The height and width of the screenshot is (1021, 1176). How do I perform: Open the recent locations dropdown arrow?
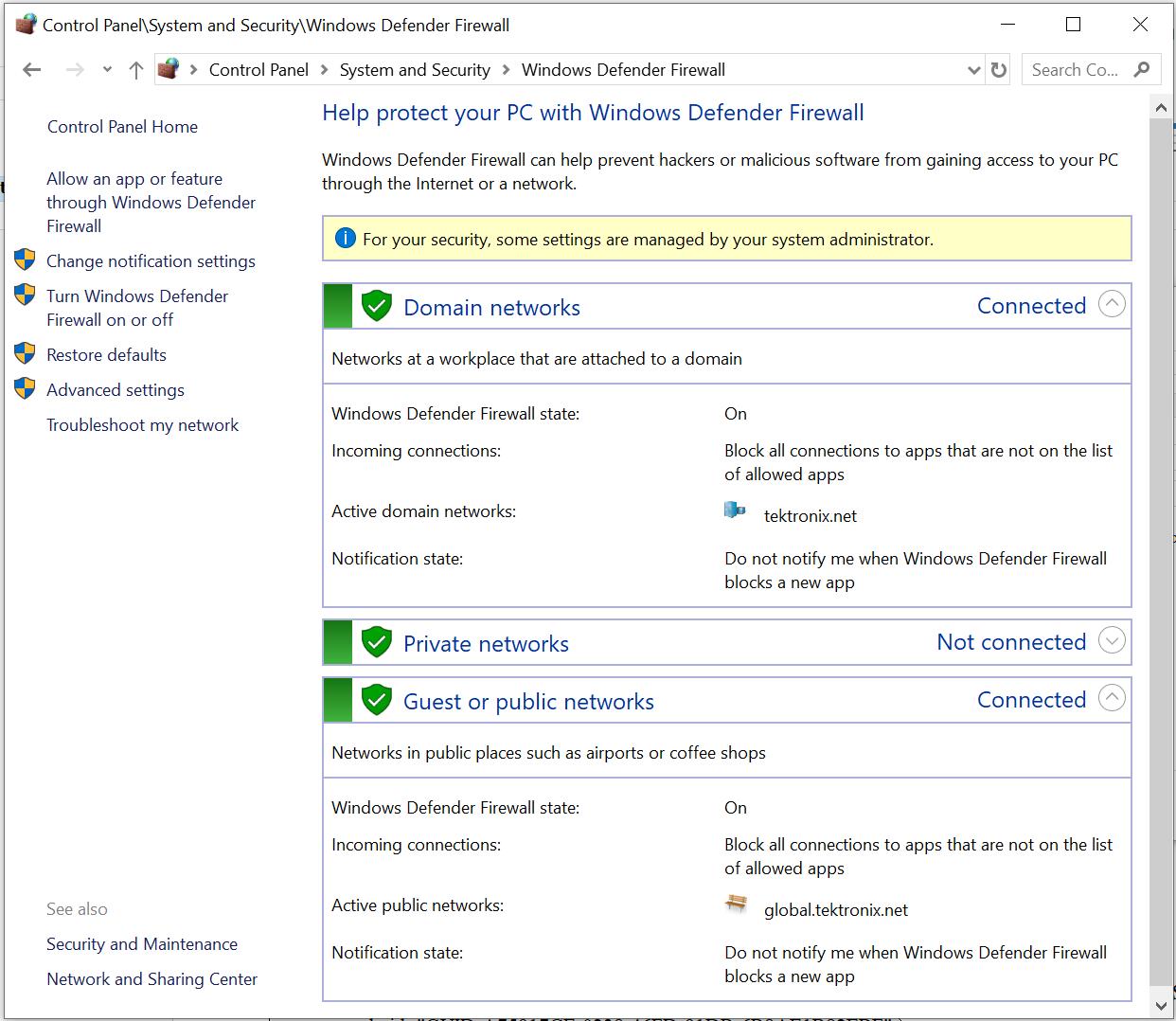point(107,70)
